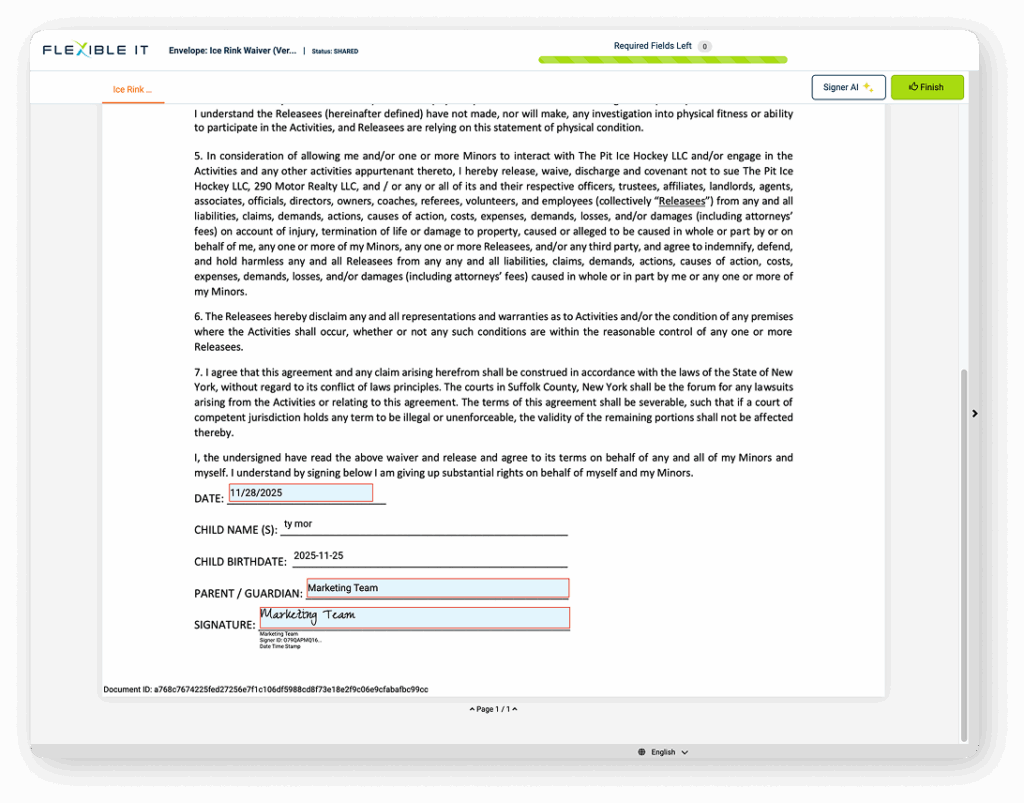Screen dimensions: 1024x803
Task: Click the CHILD NAME field
Action: (x=423, y=525)
